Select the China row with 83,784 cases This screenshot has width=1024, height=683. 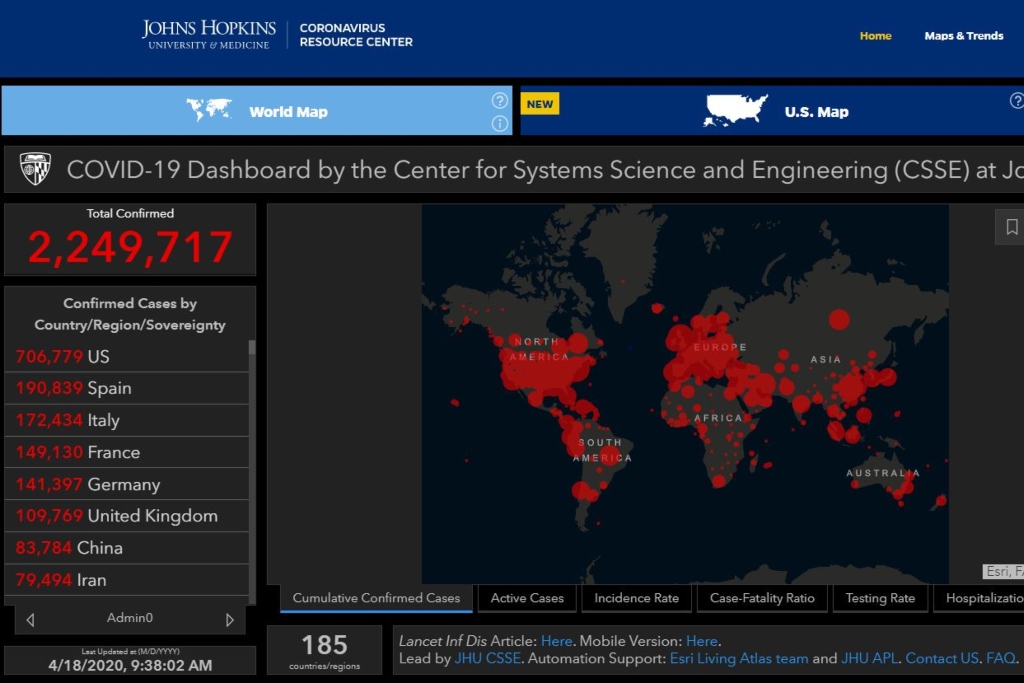pos(127,548)
